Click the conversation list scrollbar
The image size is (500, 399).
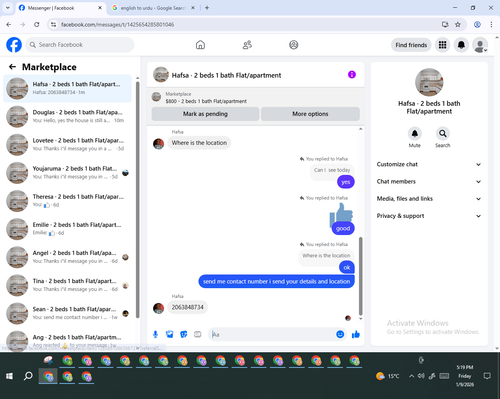click(x=138, y=199)
